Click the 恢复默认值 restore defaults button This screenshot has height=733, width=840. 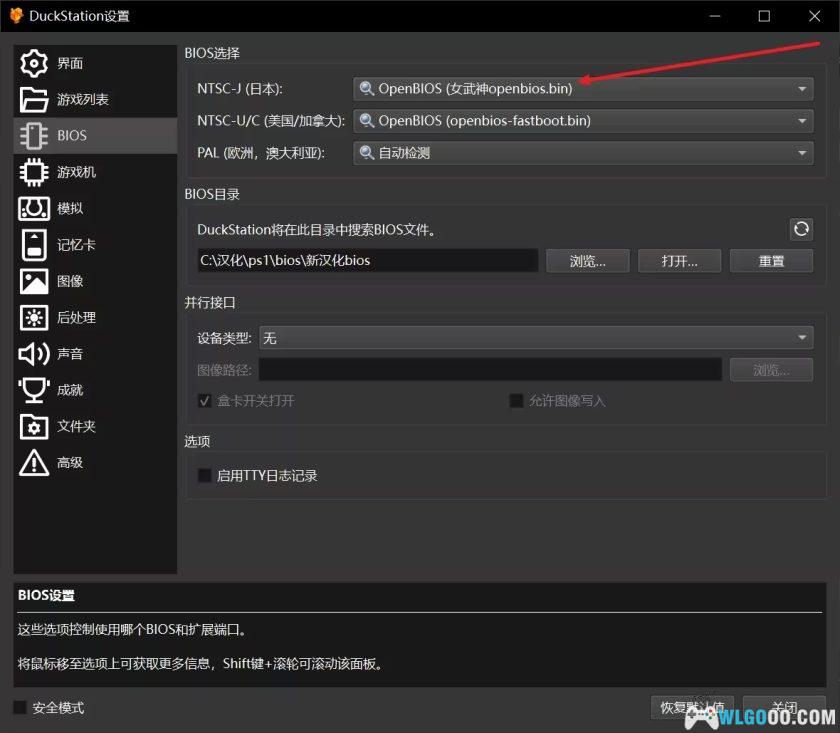point(692,706)
